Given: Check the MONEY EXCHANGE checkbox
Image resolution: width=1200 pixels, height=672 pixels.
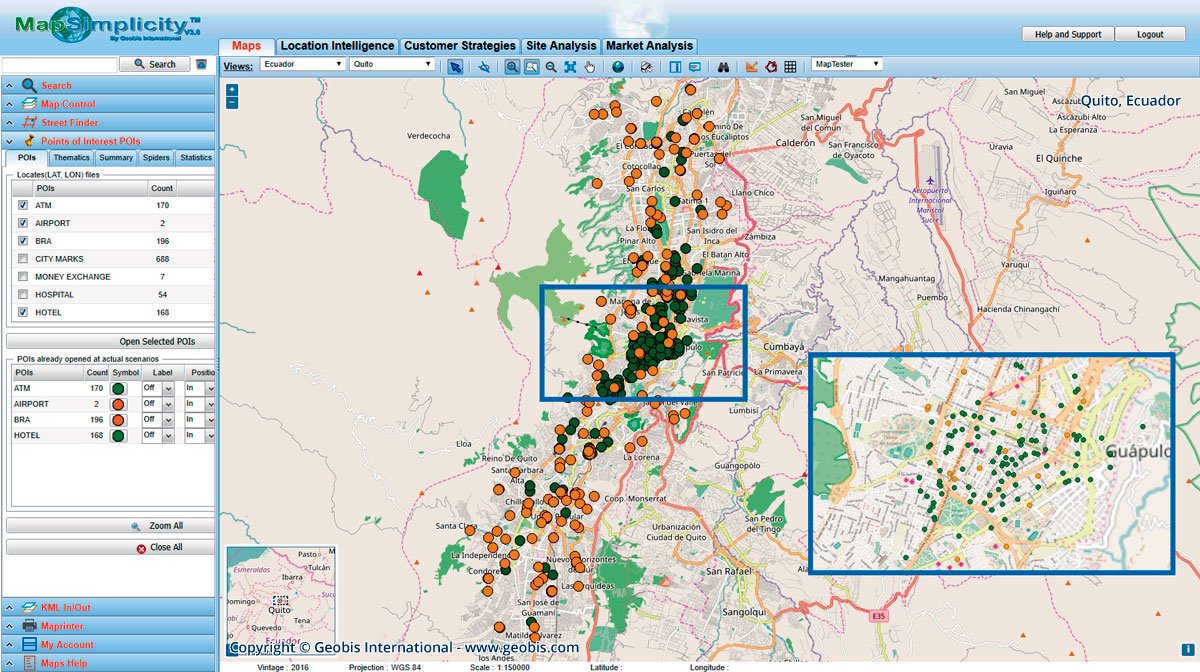Looking at the screenshot, I should 23,277.
